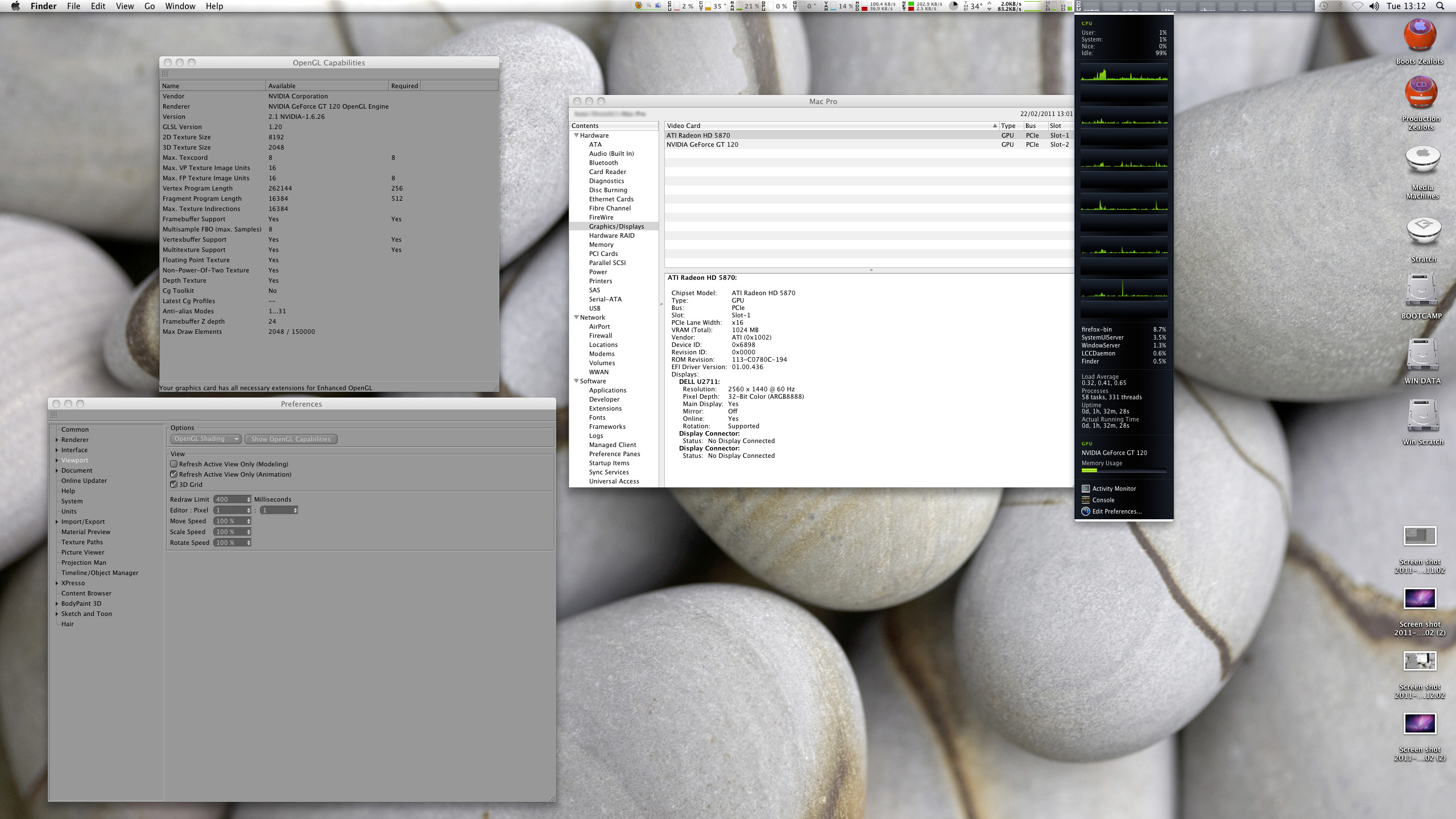Collapse the Hardware section in Mac Pro window

(x=576, y=135)
